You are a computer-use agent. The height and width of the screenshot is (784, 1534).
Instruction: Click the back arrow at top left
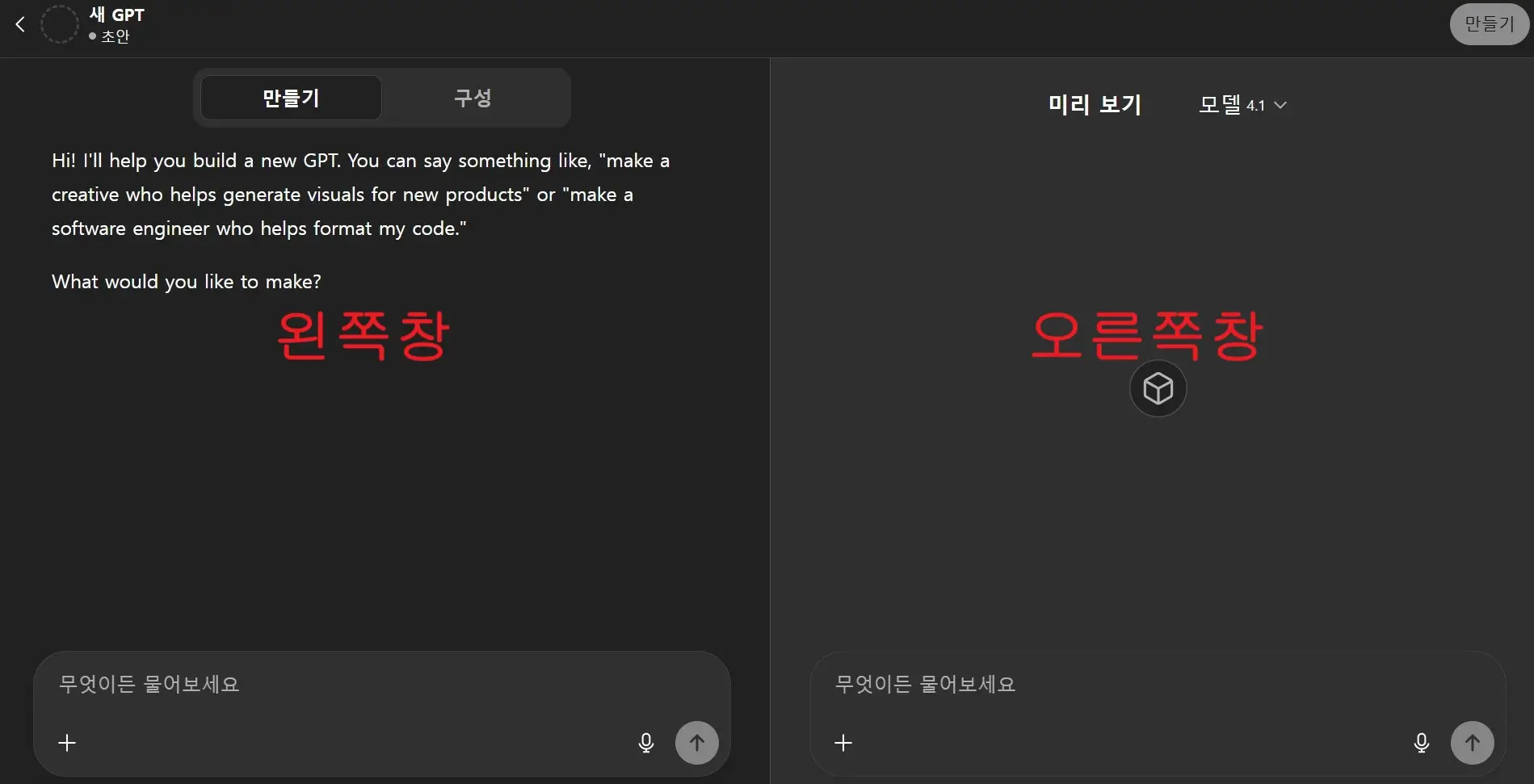19,24
